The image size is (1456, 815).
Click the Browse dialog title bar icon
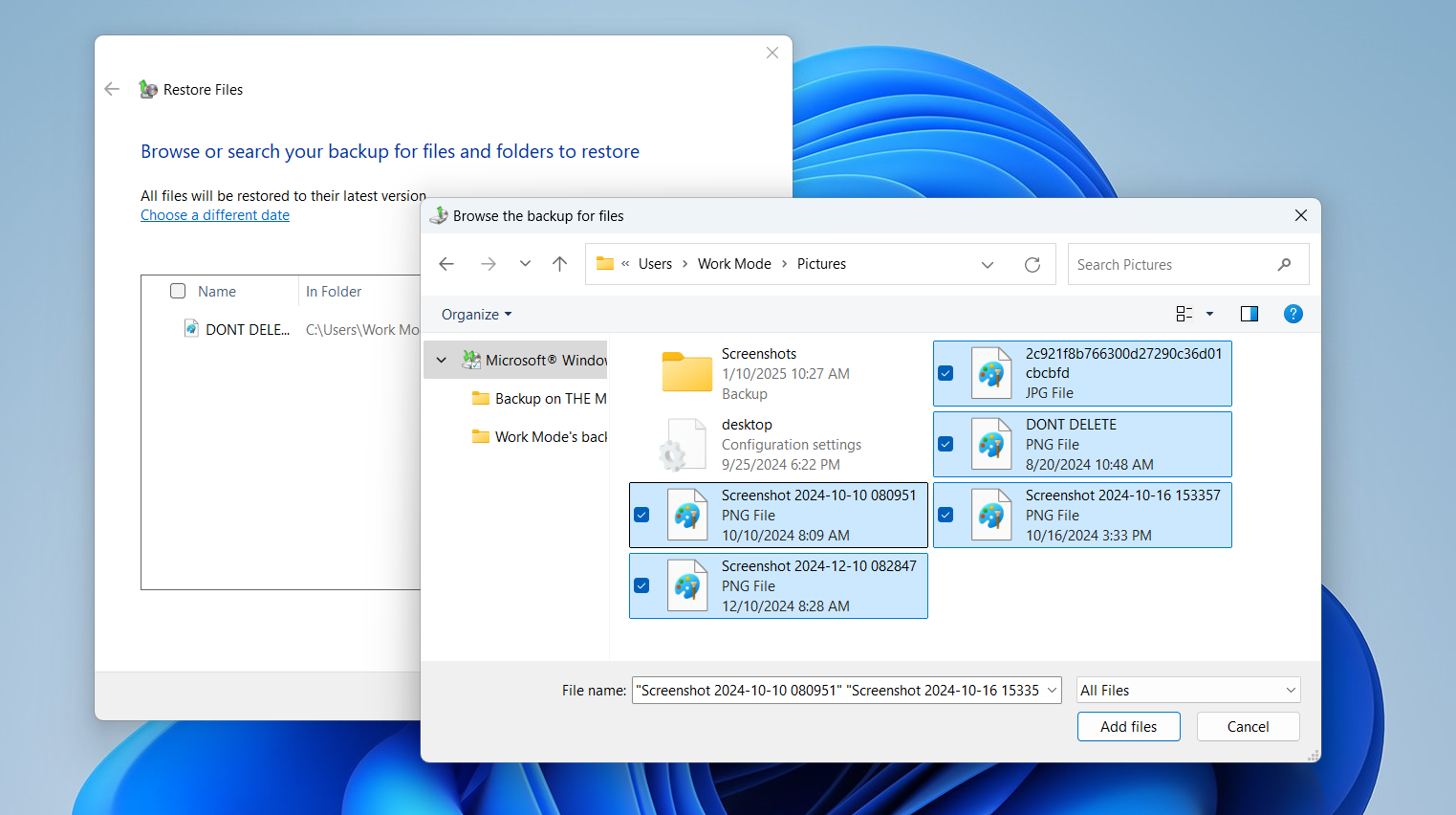pyautogui.click(x=439, y=215)
